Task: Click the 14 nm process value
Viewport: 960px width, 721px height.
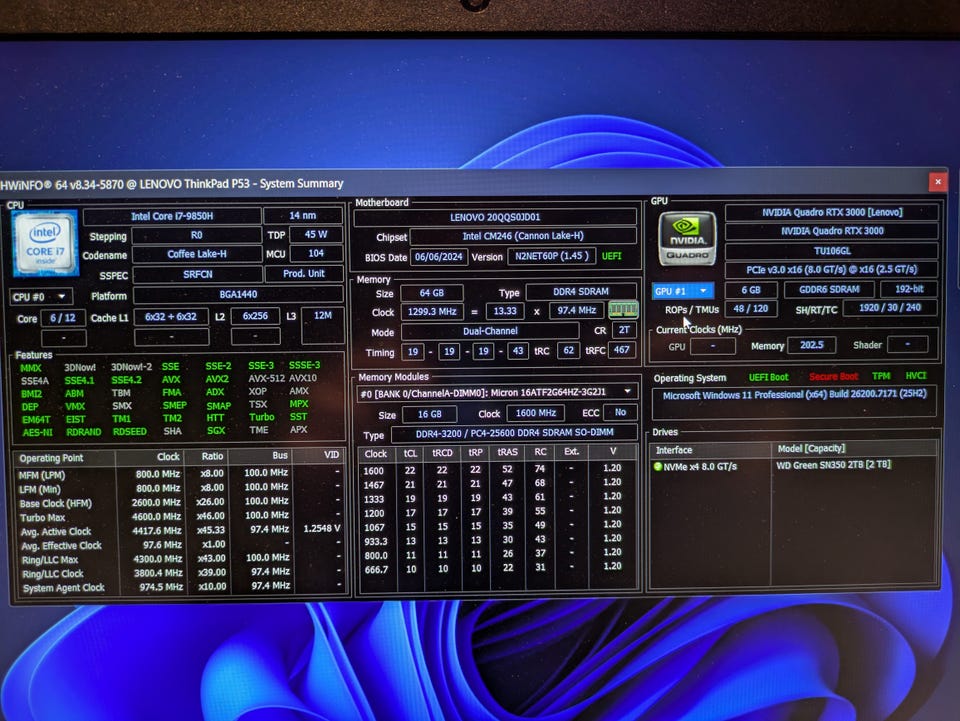Action: click(x=302, y=215)
